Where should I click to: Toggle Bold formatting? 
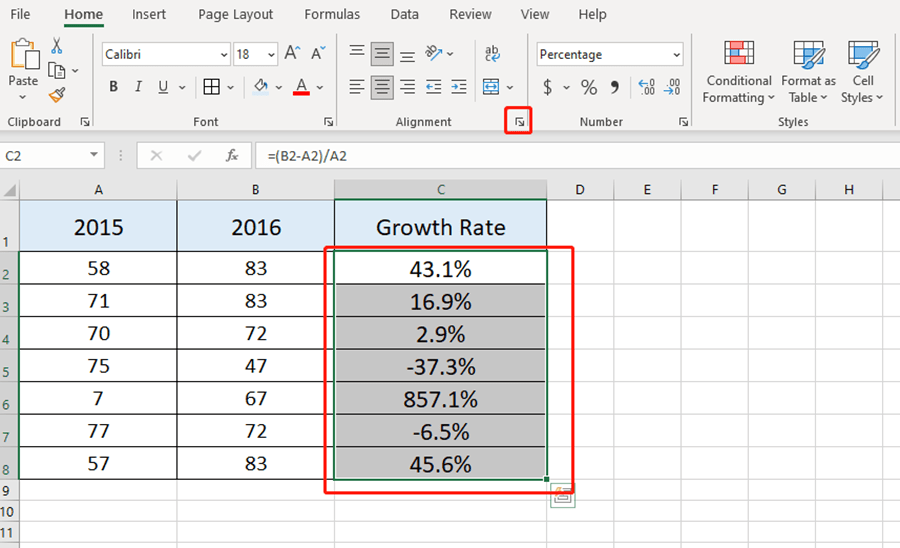pyautogui.click(x=114, y=87)
